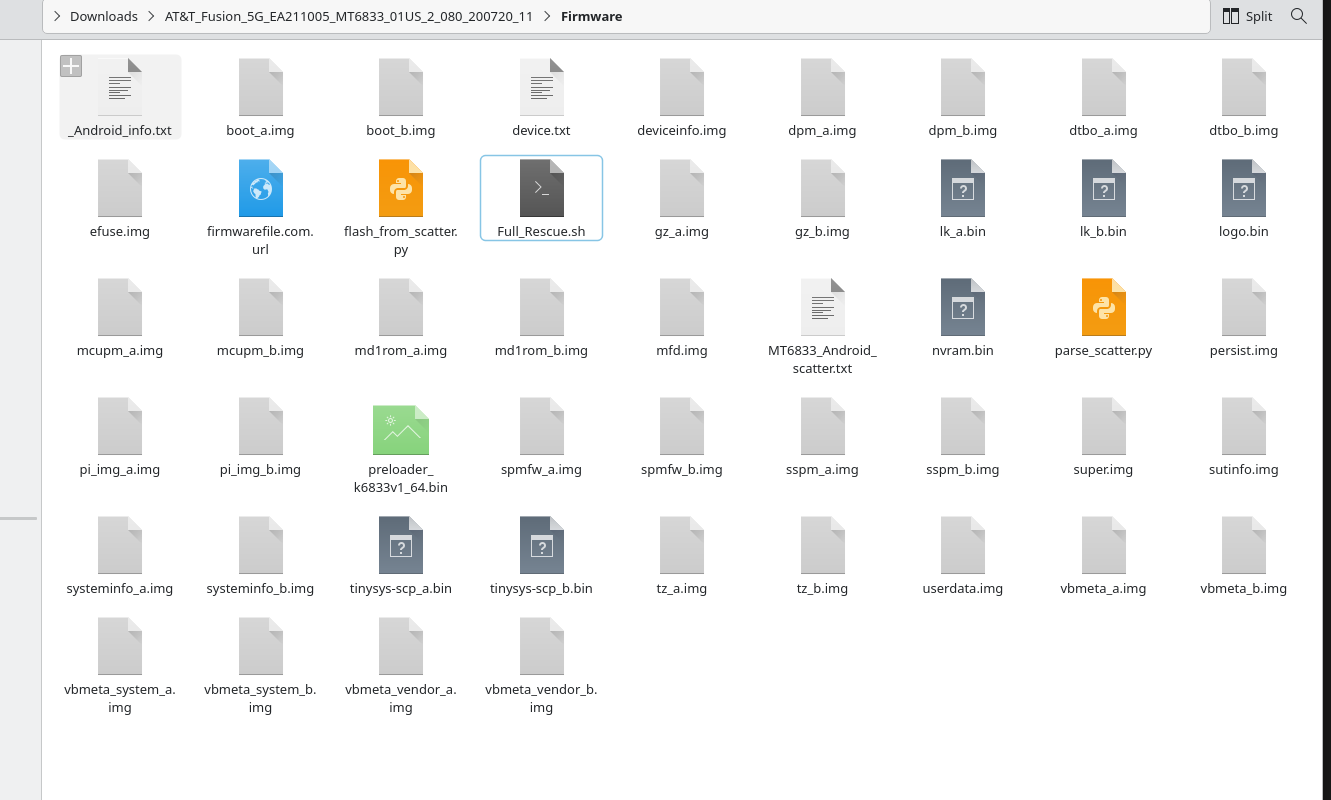Select the _Android_info.txt file icon
Image resolution: width=1331 pixels, height=800 pixels.
(120, 87)
